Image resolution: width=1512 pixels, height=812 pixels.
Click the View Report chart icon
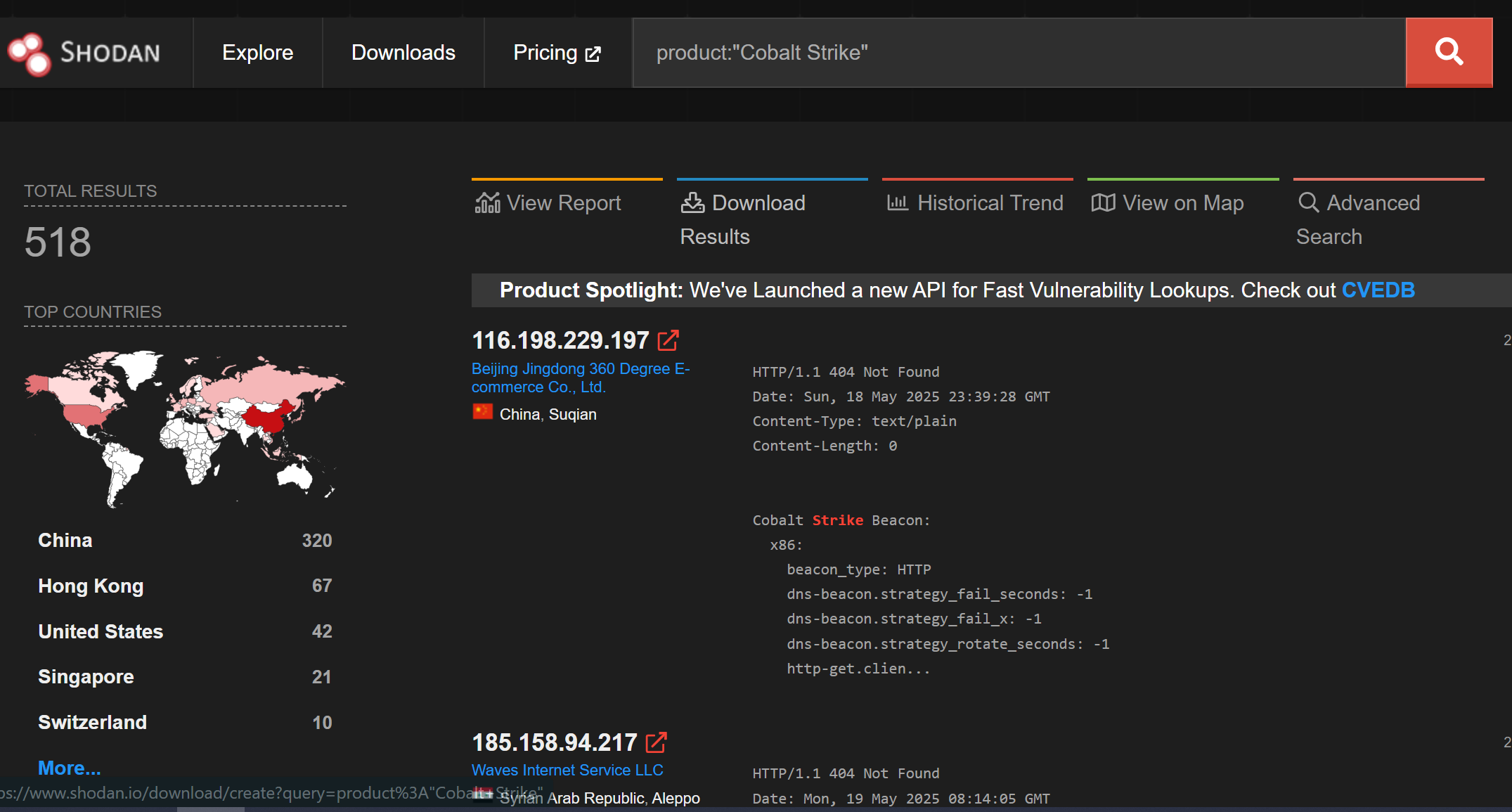point(487,202)
